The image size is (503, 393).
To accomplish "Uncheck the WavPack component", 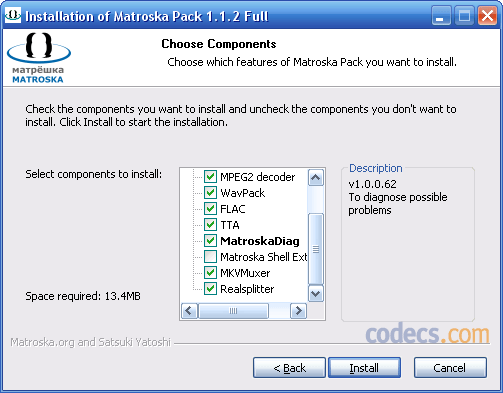I will click(210, 192).
